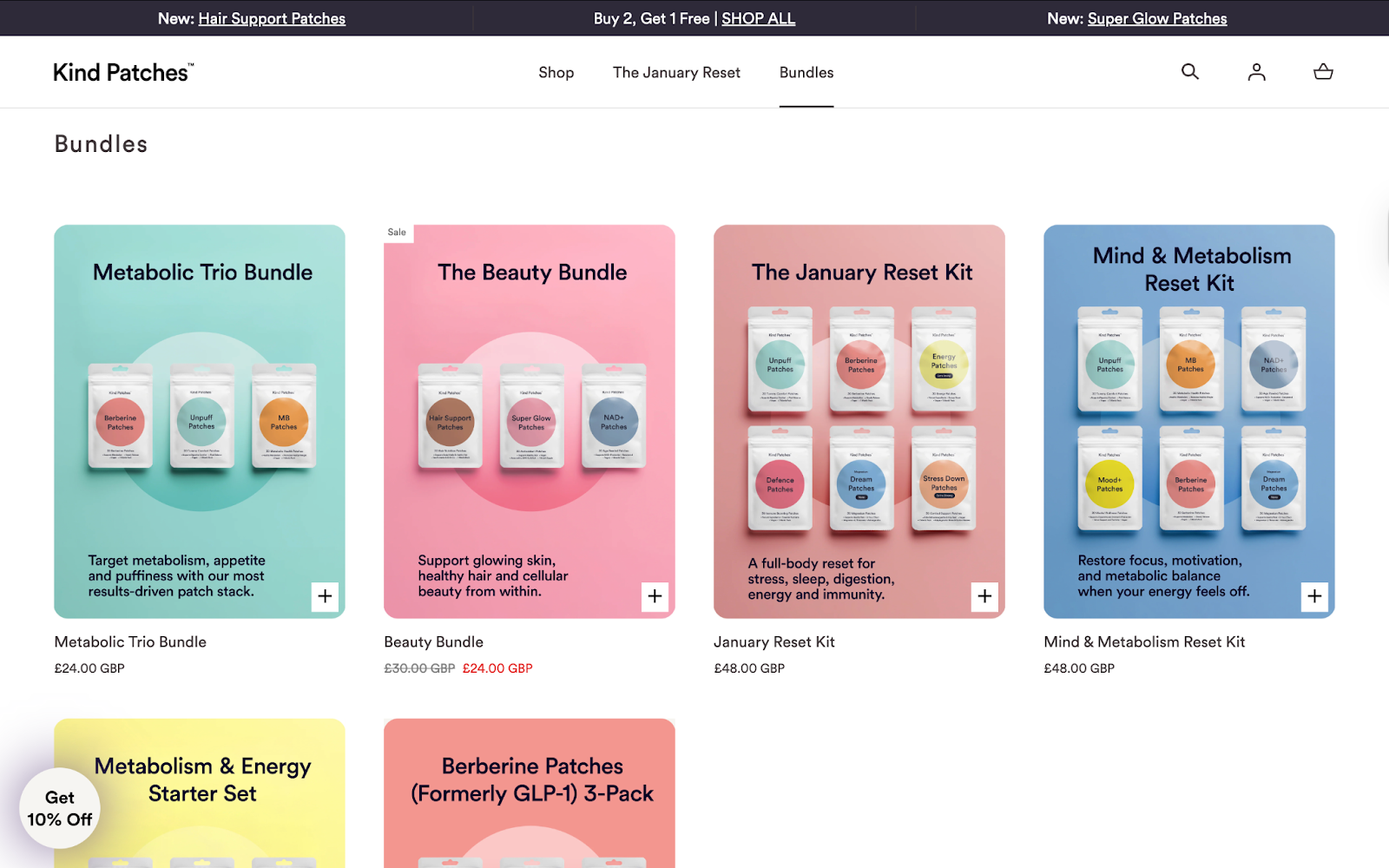This screenshot has width=1389, height=868.
Task: Follow the SHOP ALL link
Action: 758,18
